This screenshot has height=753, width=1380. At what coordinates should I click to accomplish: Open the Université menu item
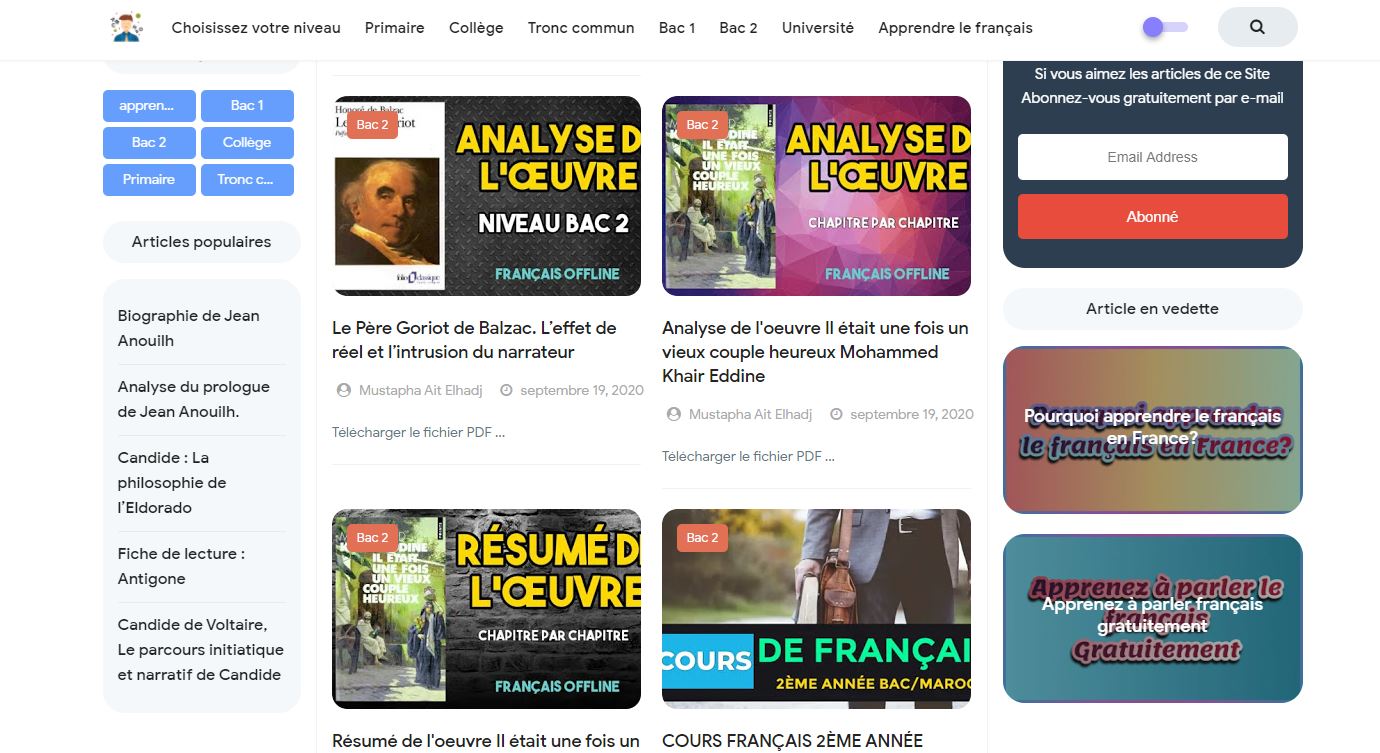click(818, 28)
